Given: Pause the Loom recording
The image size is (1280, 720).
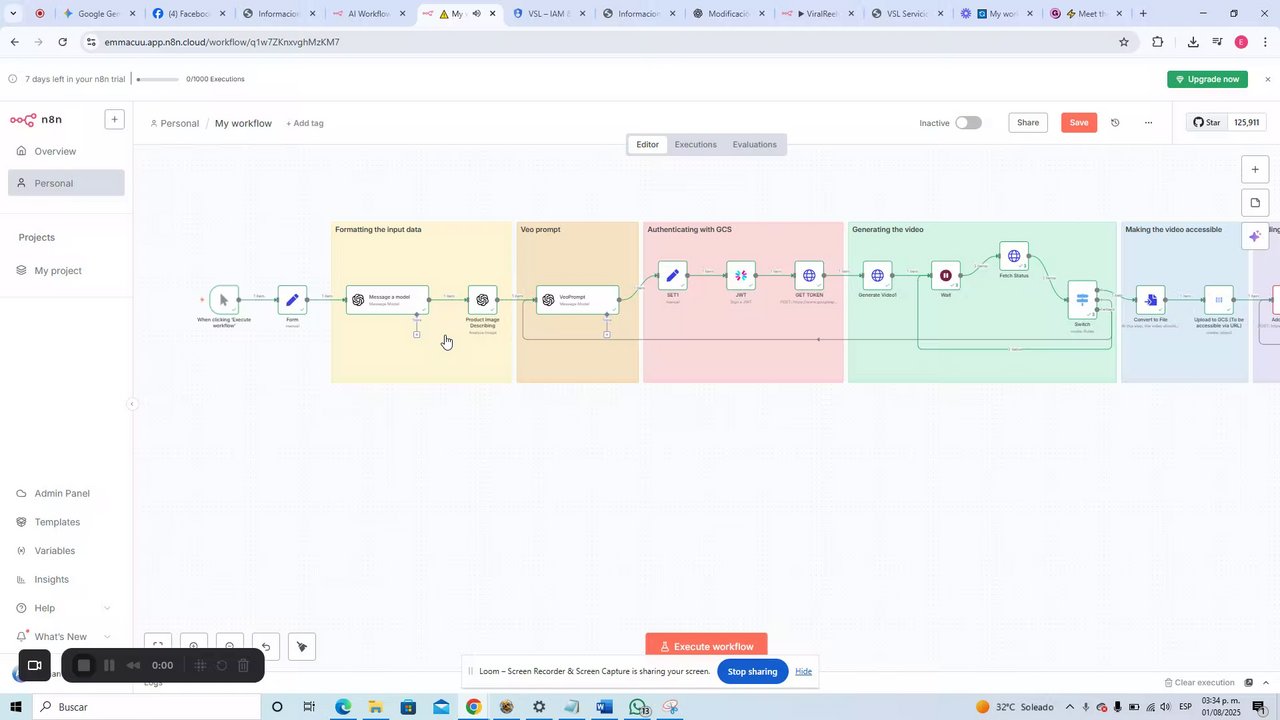Looking at the screenshot, I should (x=109, y=665).
